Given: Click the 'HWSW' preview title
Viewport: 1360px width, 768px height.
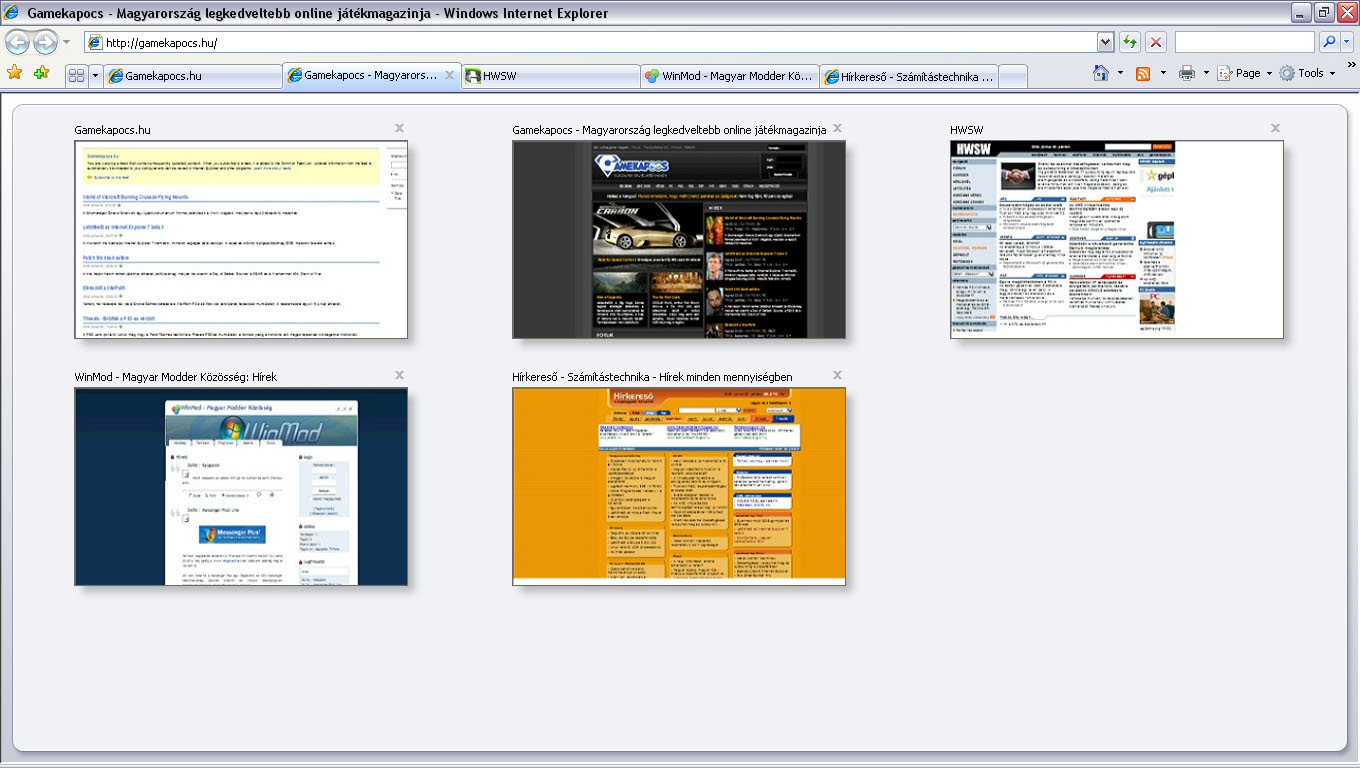Looking at the screenshot, I should pos(967,130).
